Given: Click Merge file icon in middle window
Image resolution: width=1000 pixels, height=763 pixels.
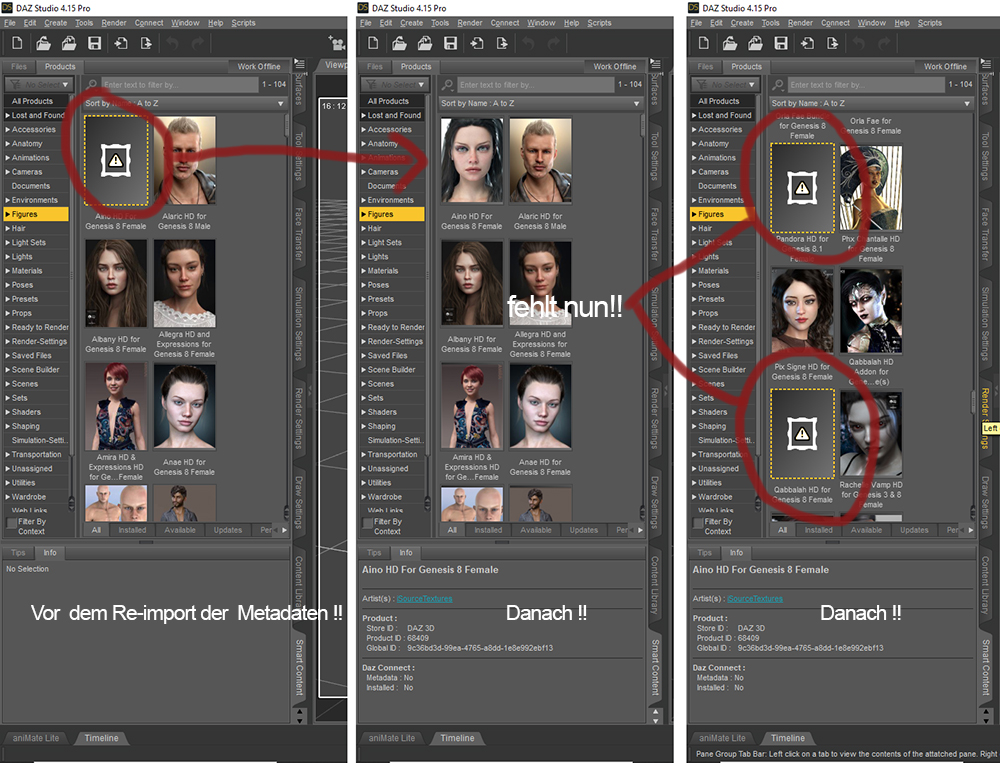Looking at the screenshot, I should (425, 43).
